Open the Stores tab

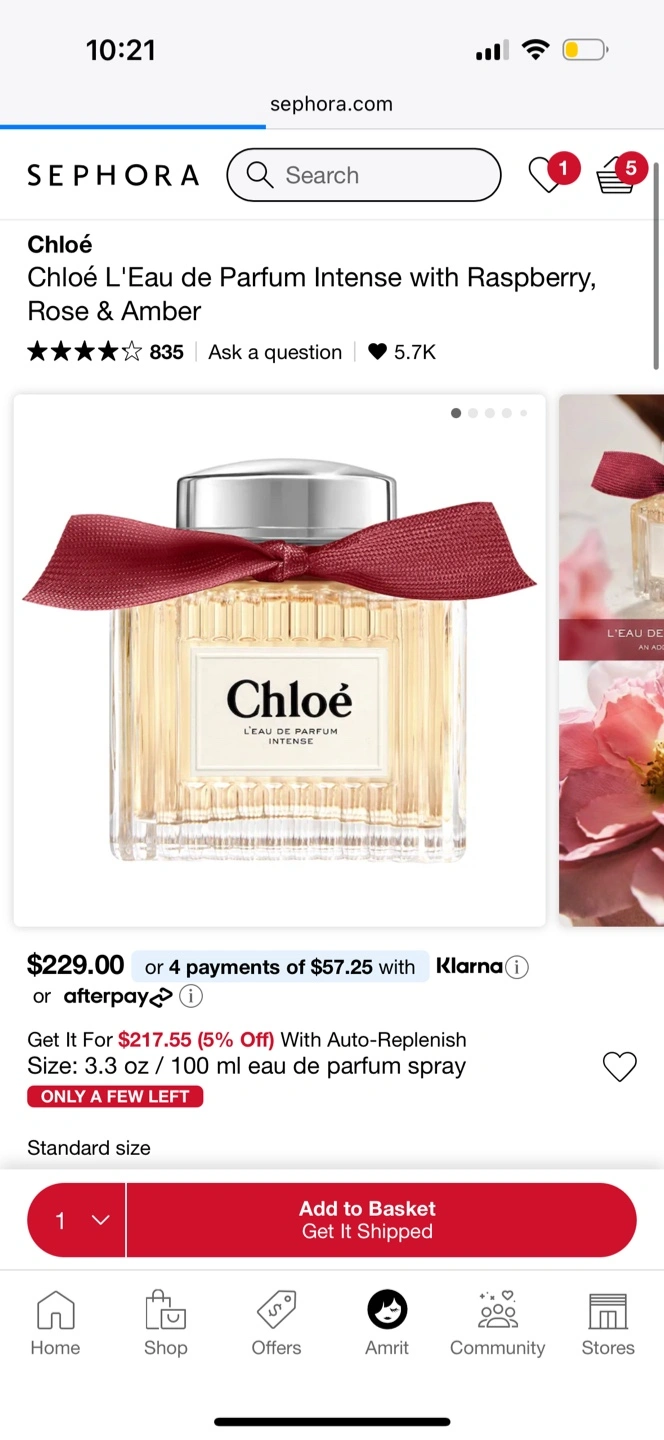point(608,1323)
